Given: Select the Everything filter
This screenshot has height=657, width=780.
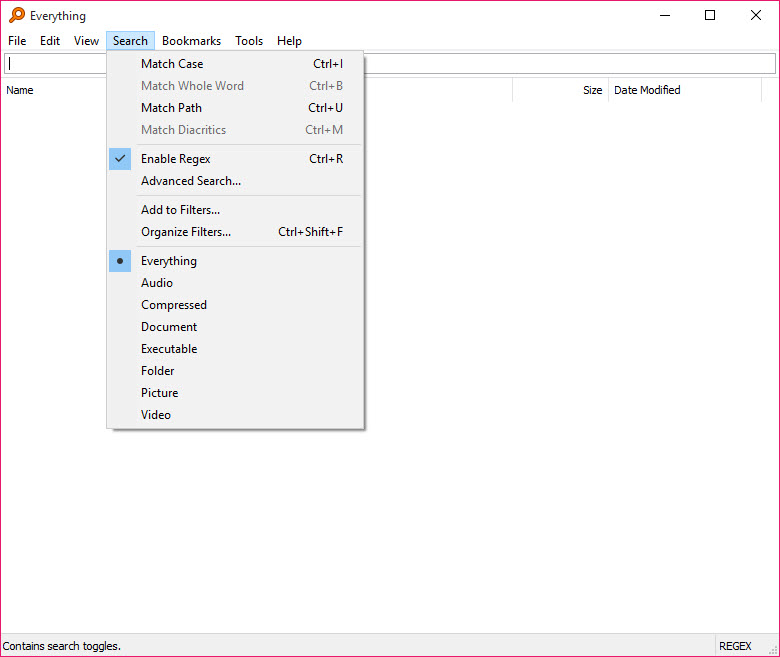Looking at the screenshot, I should 235,261.
